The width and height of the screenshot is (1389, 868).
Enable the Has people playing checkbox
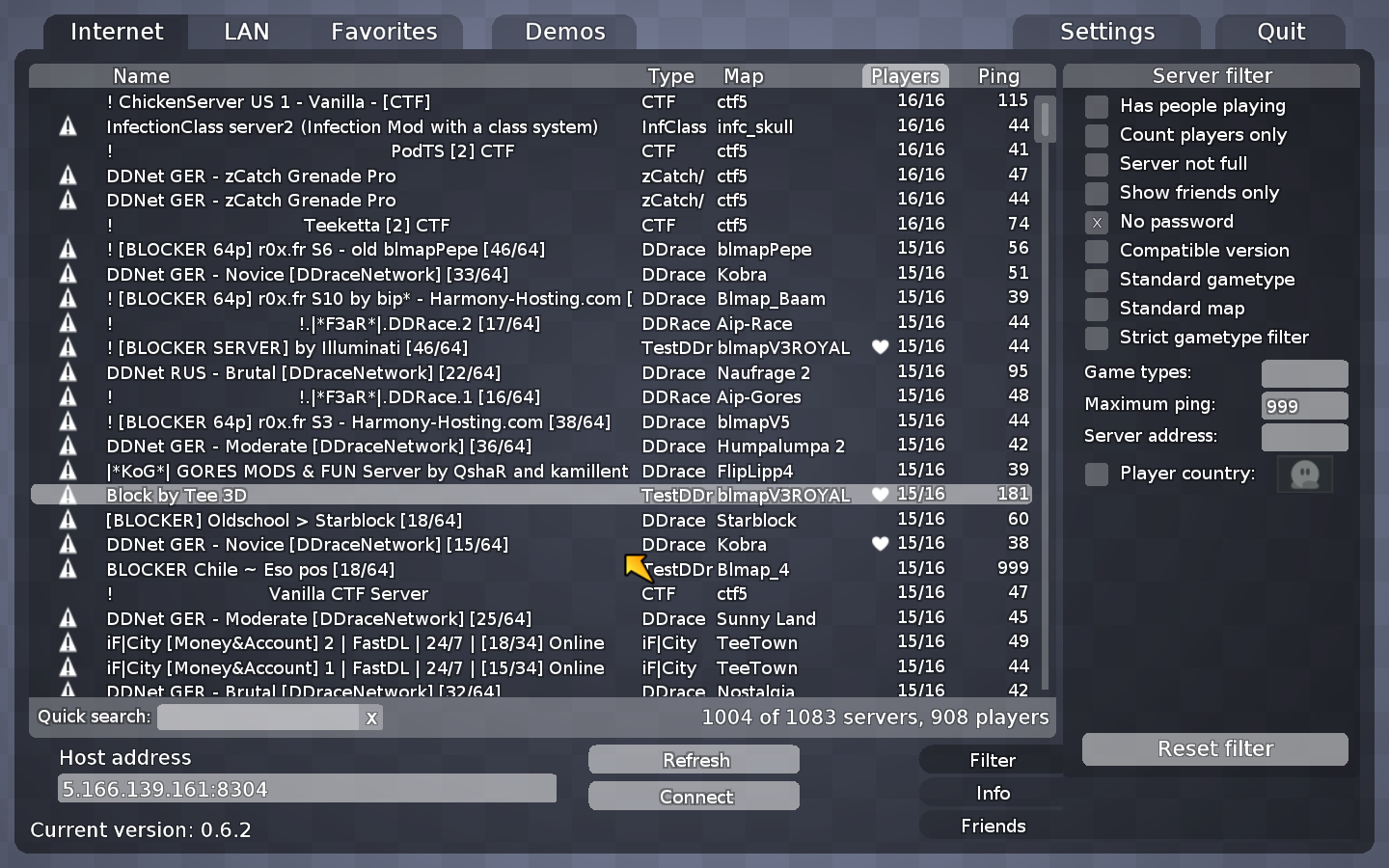click(1097, 106)
